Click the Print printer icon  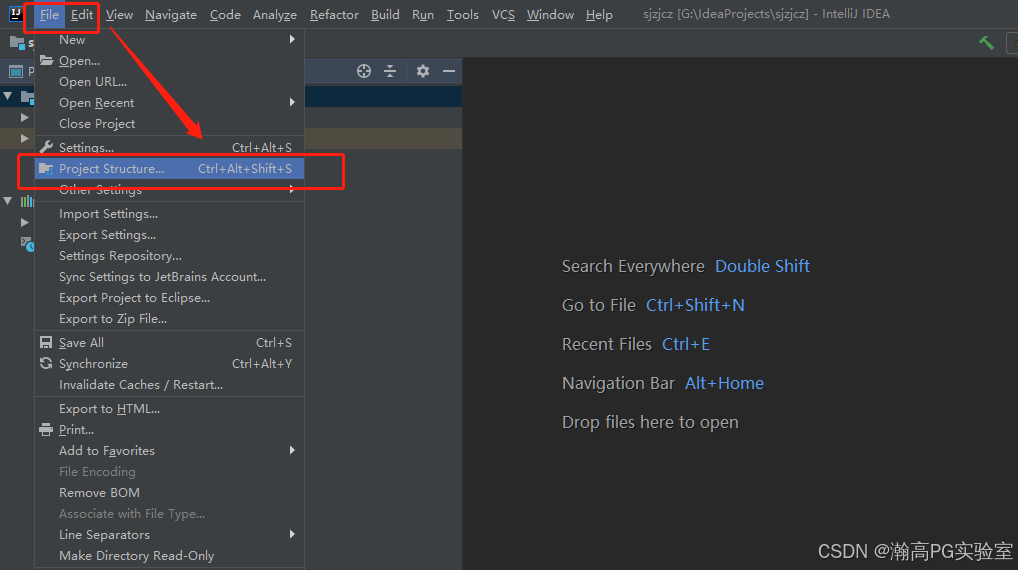pos(46,429)
